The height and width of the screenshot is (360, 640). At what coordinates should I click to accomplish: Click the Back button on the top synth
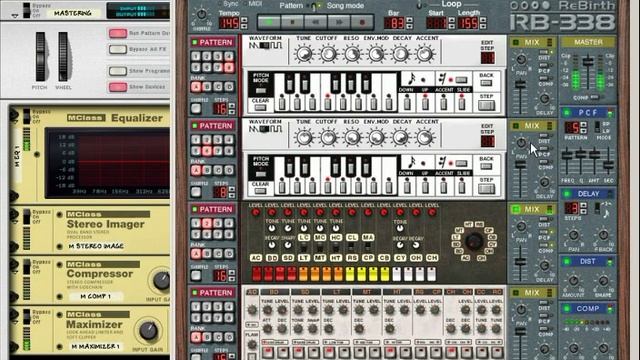point(486,83)
